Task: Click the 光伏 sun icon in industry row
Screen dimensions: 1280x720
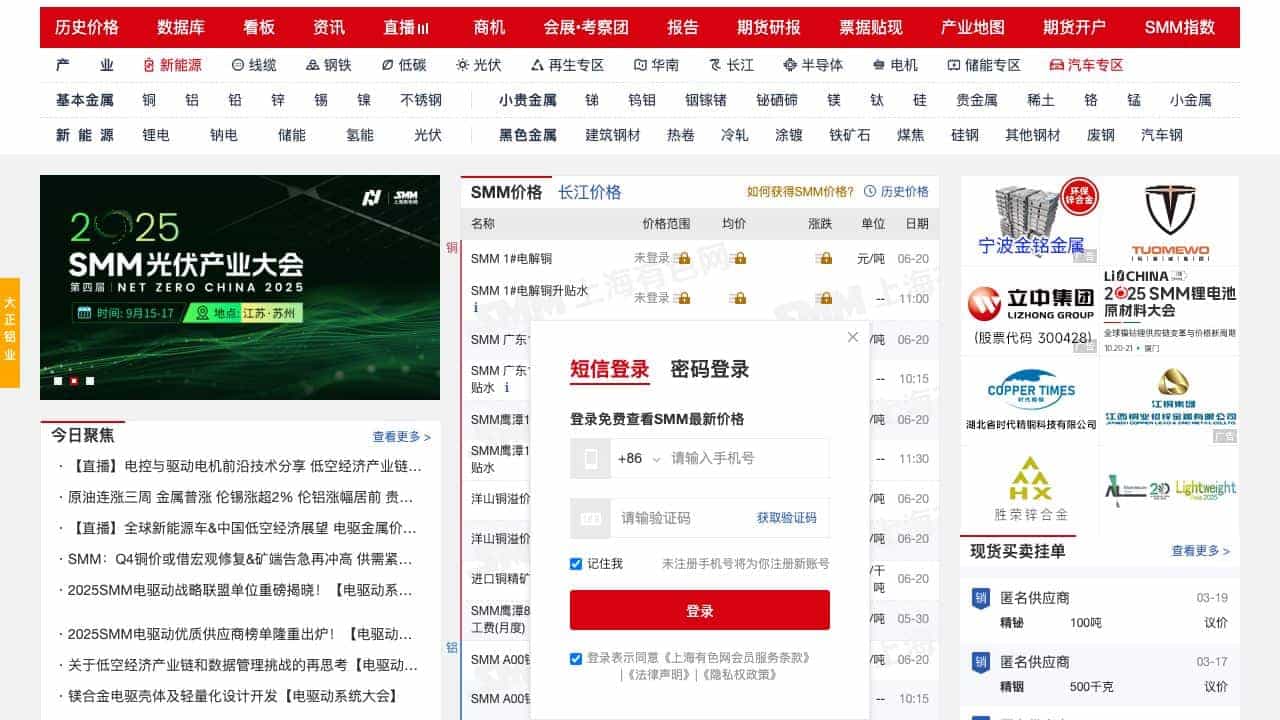Action: 462,65
